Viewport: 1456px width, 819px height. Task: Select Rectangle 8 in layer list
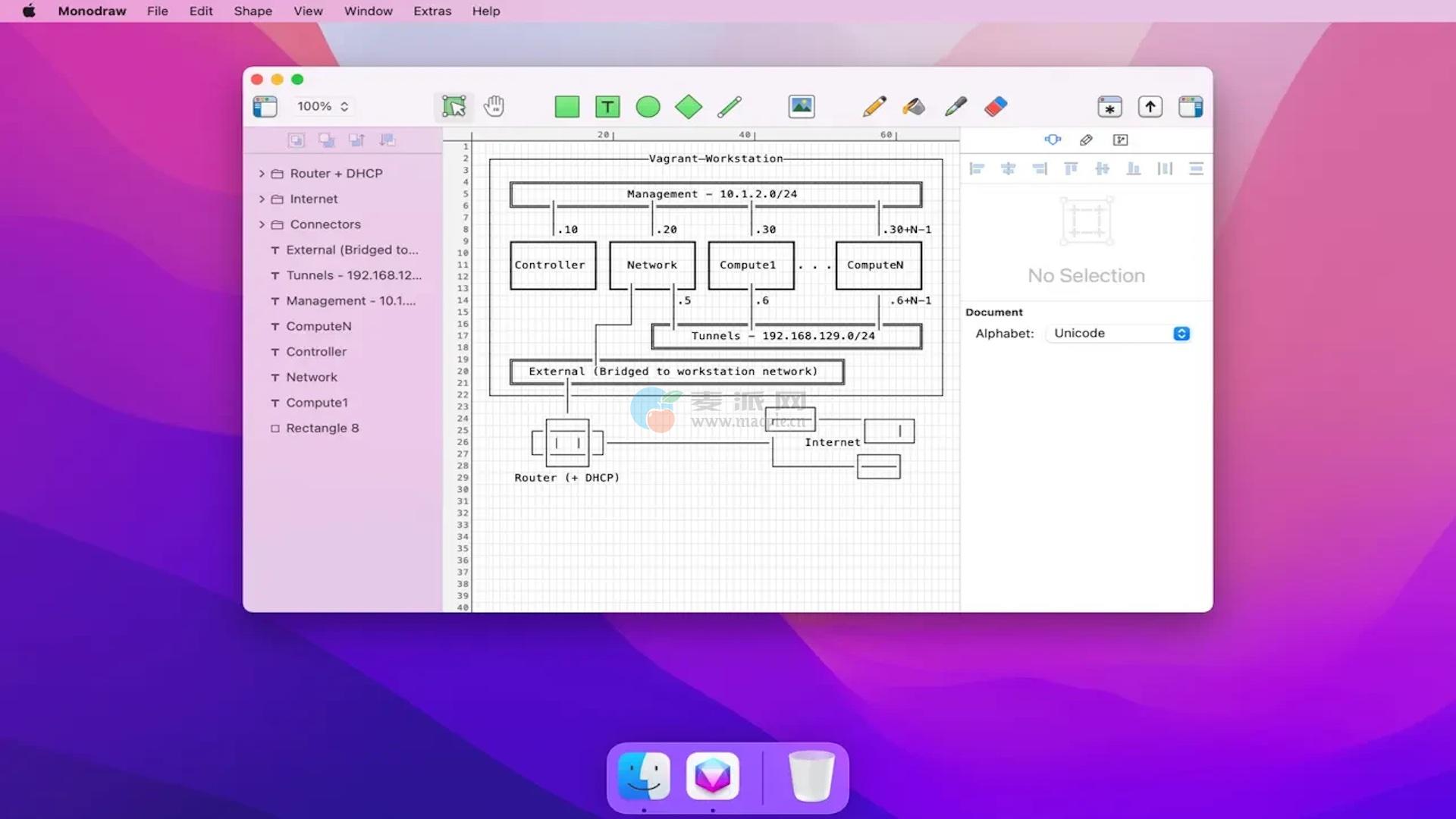pyautogui.click(x=322, y=428)
